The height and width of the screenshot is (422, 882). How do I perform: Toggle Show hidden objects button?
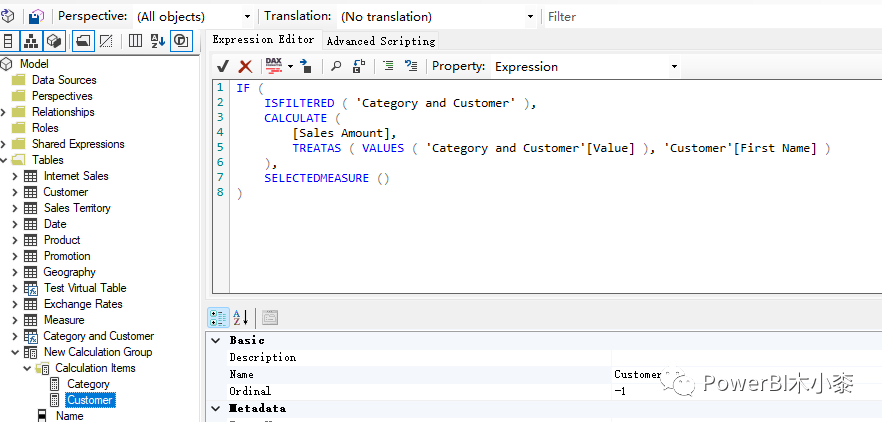106,41
